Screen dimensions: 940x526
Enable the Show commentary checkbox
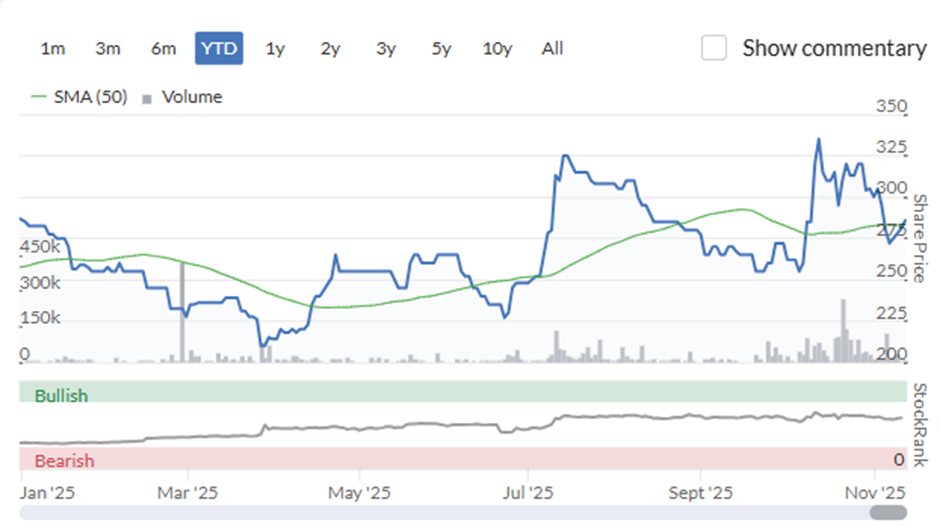tap(714, 48)
